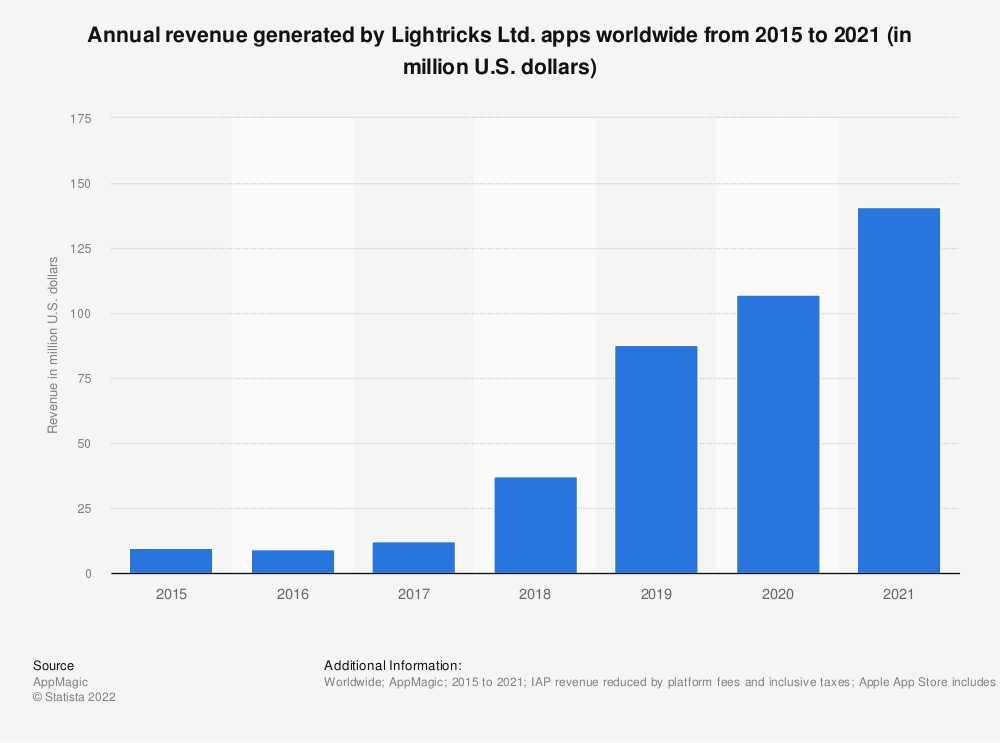Click the © Statista 2022 copyright text
This screenshot has width=1000, height=743.
(x=74, y=698)
